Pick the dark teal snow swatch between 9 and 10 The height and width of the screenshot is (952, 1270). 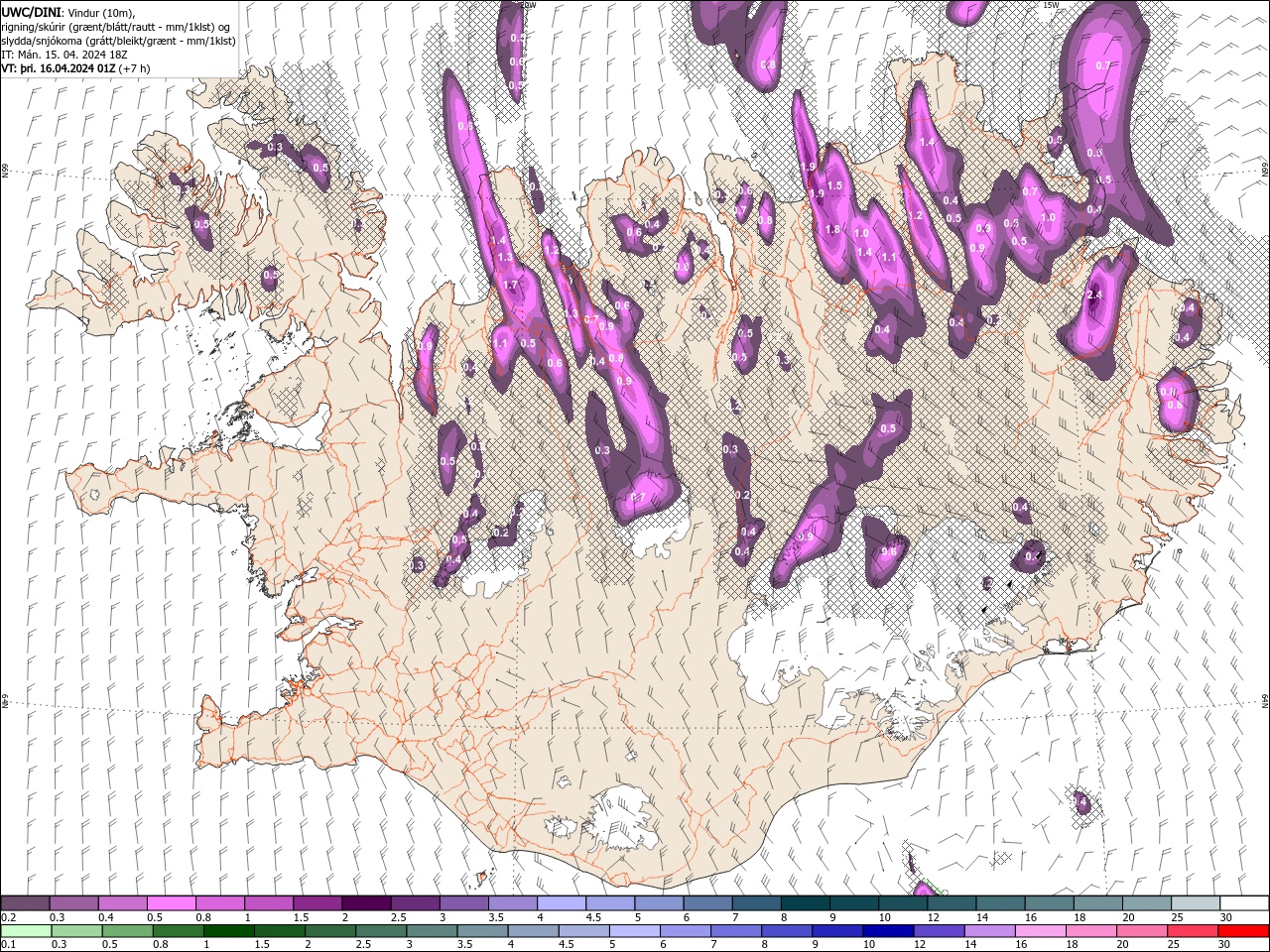(x=853, y=902)
